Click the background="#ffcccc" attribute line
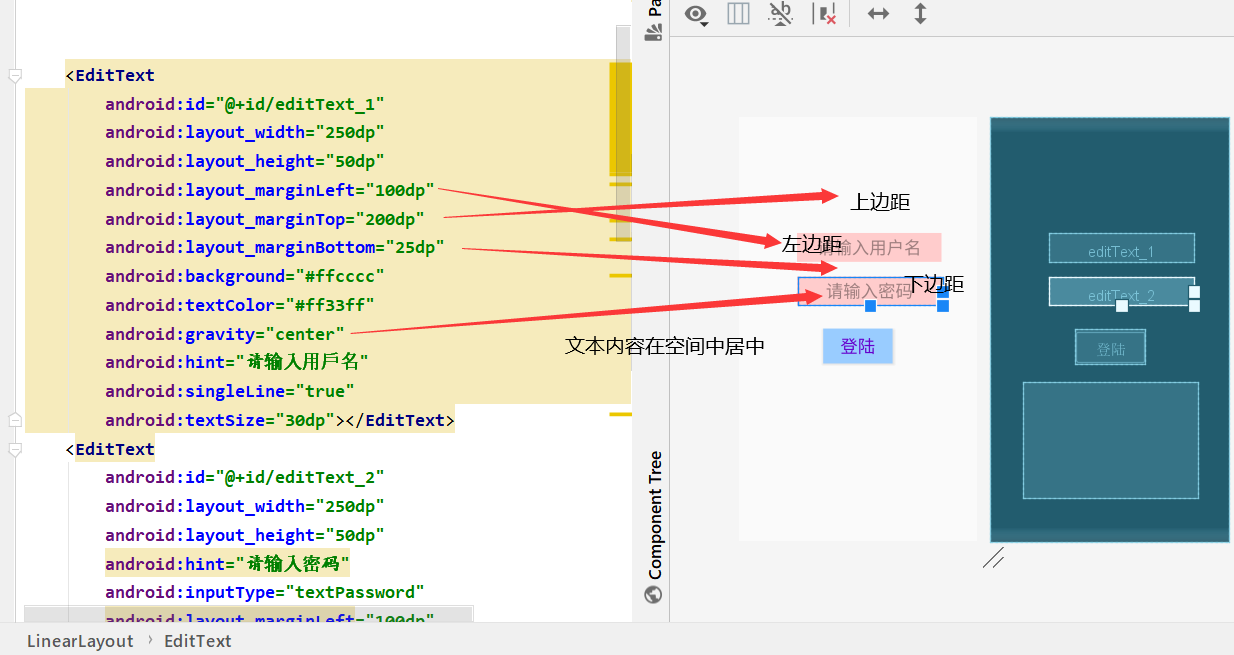Viewport: 1234px width, 655px height. click(x=245, y=276)
